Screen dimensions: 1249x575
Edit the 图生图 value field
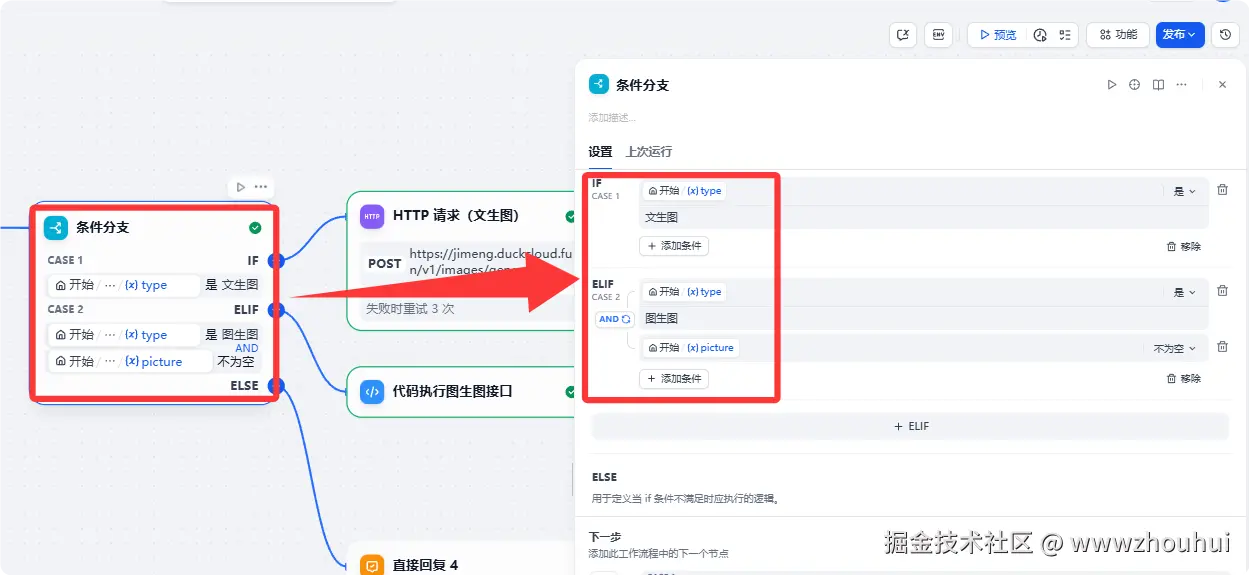point(922,318)
